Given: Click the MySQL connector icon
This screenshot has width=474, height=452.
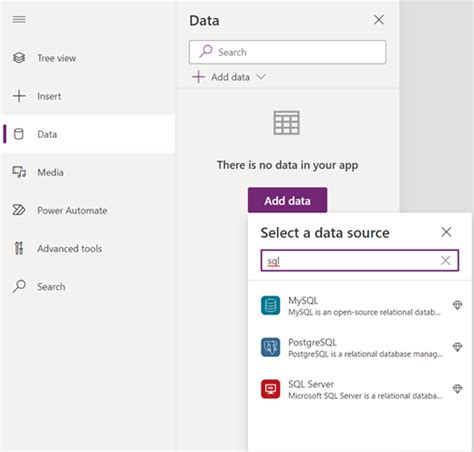Looking at the screenshot, I should [x=270, y=305].
